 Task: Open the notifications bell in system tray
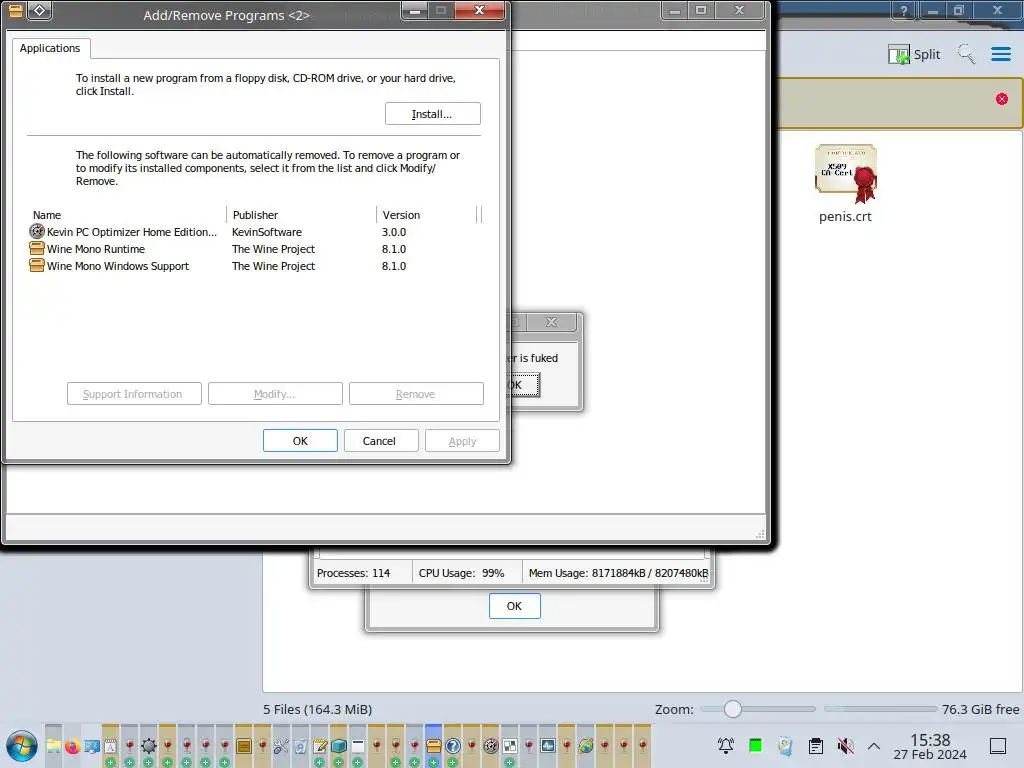(x=726, y=745)
